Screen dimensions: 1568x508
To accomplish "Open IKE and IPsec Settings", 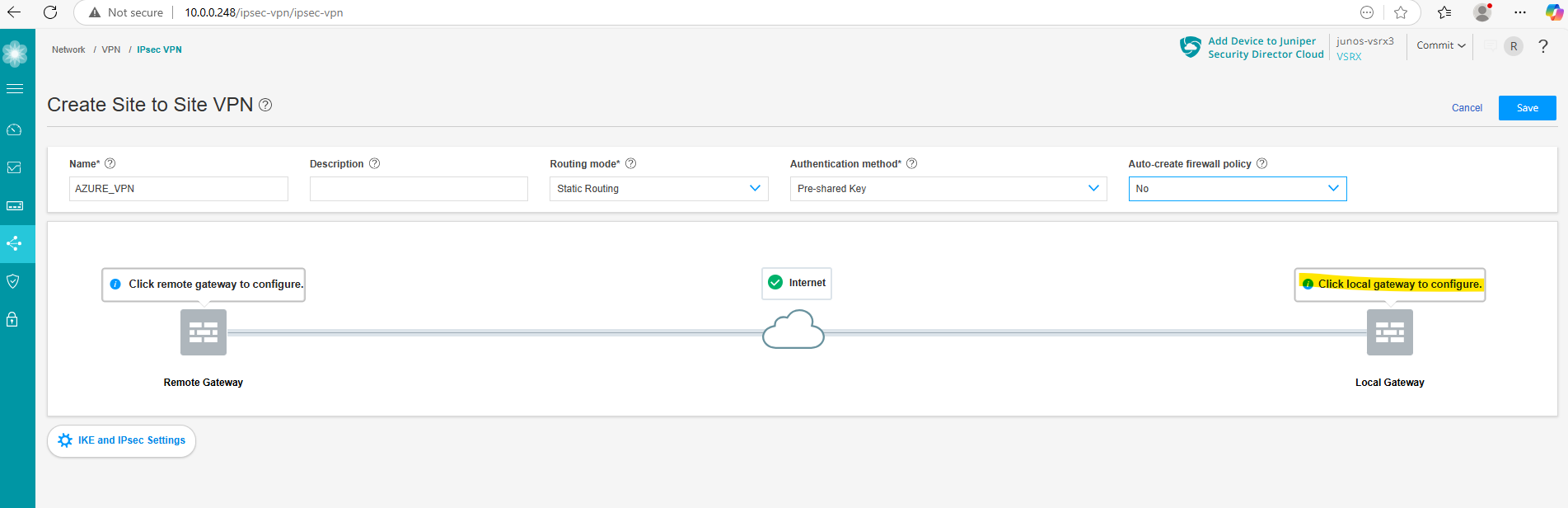I will click(121, 440).
